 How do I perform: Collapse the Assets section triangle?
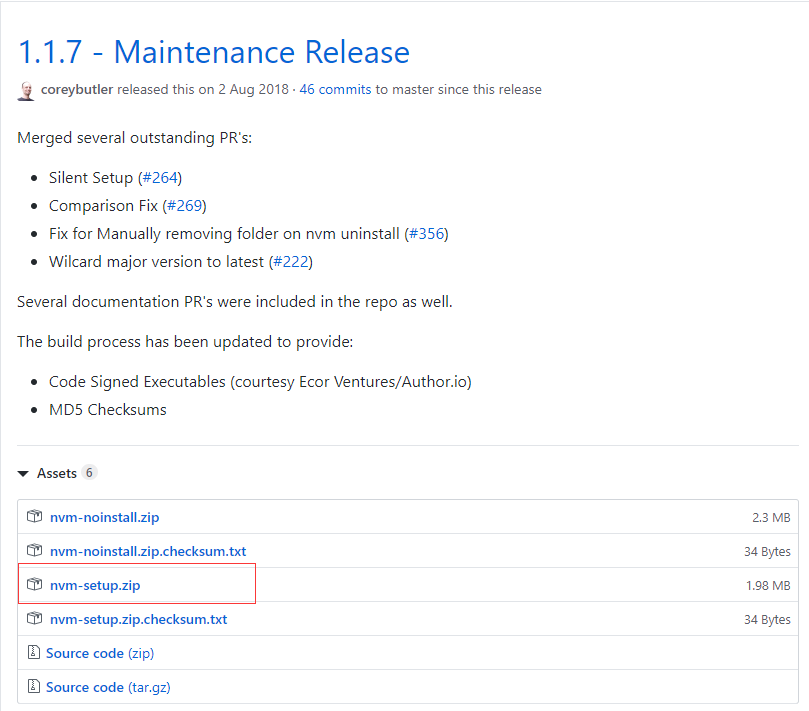23,473
